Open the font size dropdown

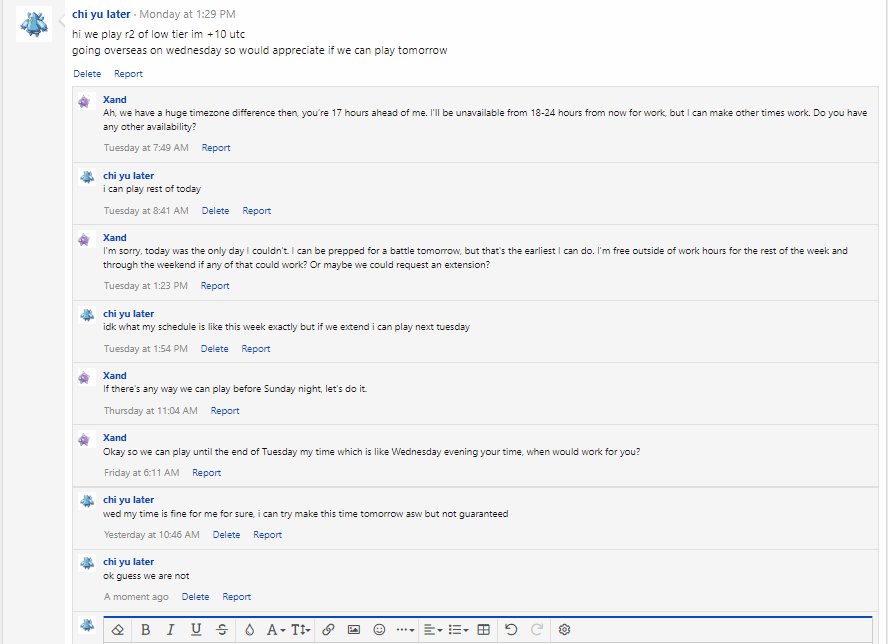pyautogui.click(x=301, y=630)
